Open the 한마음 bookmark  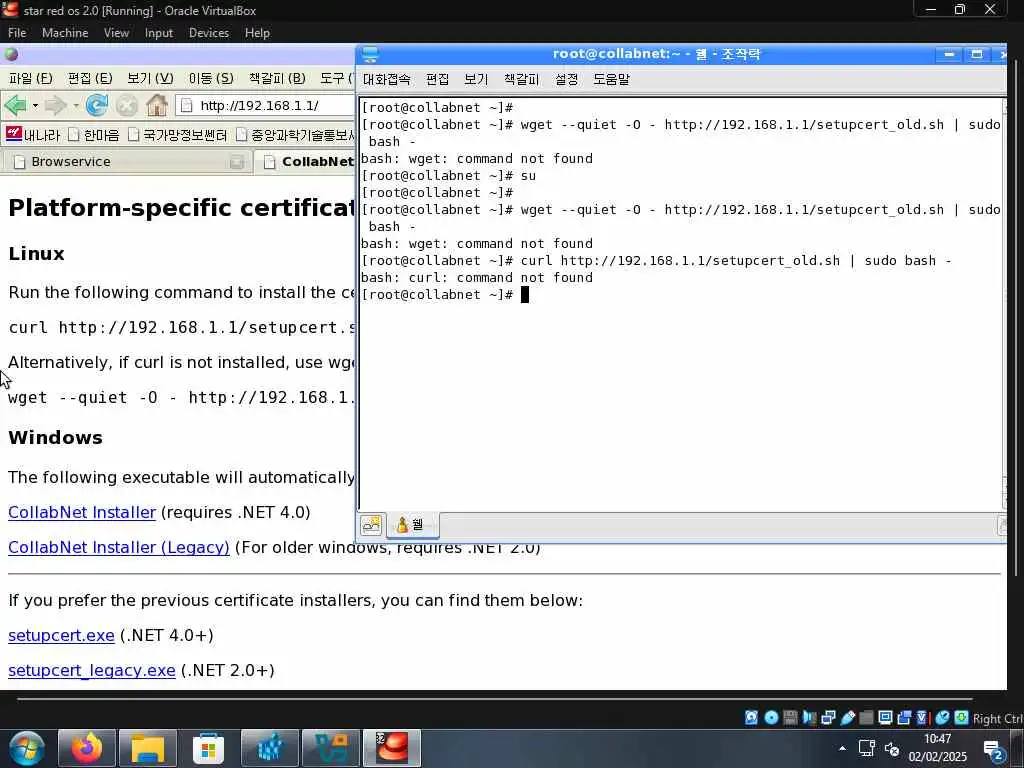[x=93, y=135]
